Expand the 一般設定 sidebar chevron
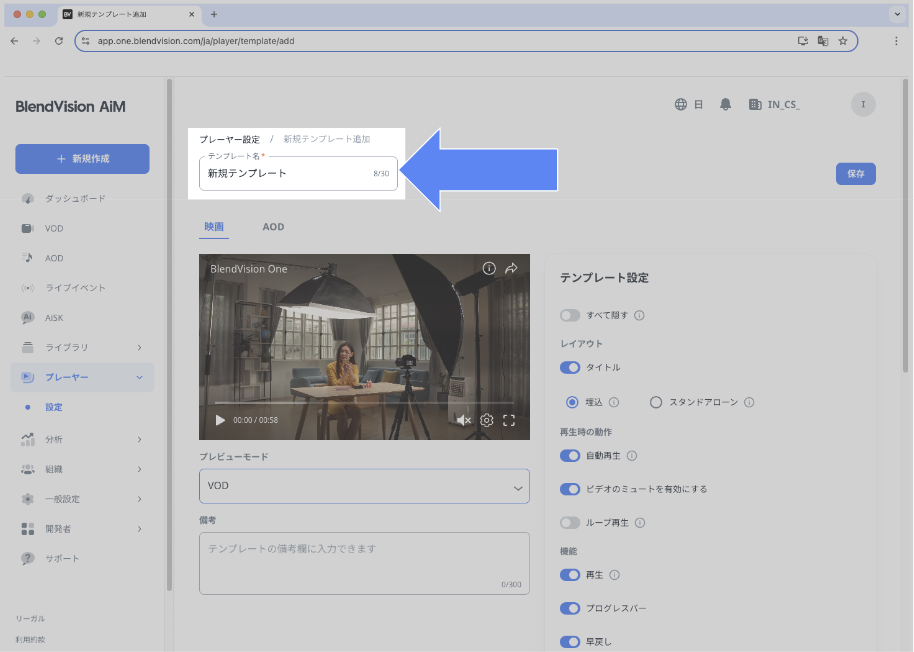The image size is (914, 652). pyautogui.click(x=139, y=499)
